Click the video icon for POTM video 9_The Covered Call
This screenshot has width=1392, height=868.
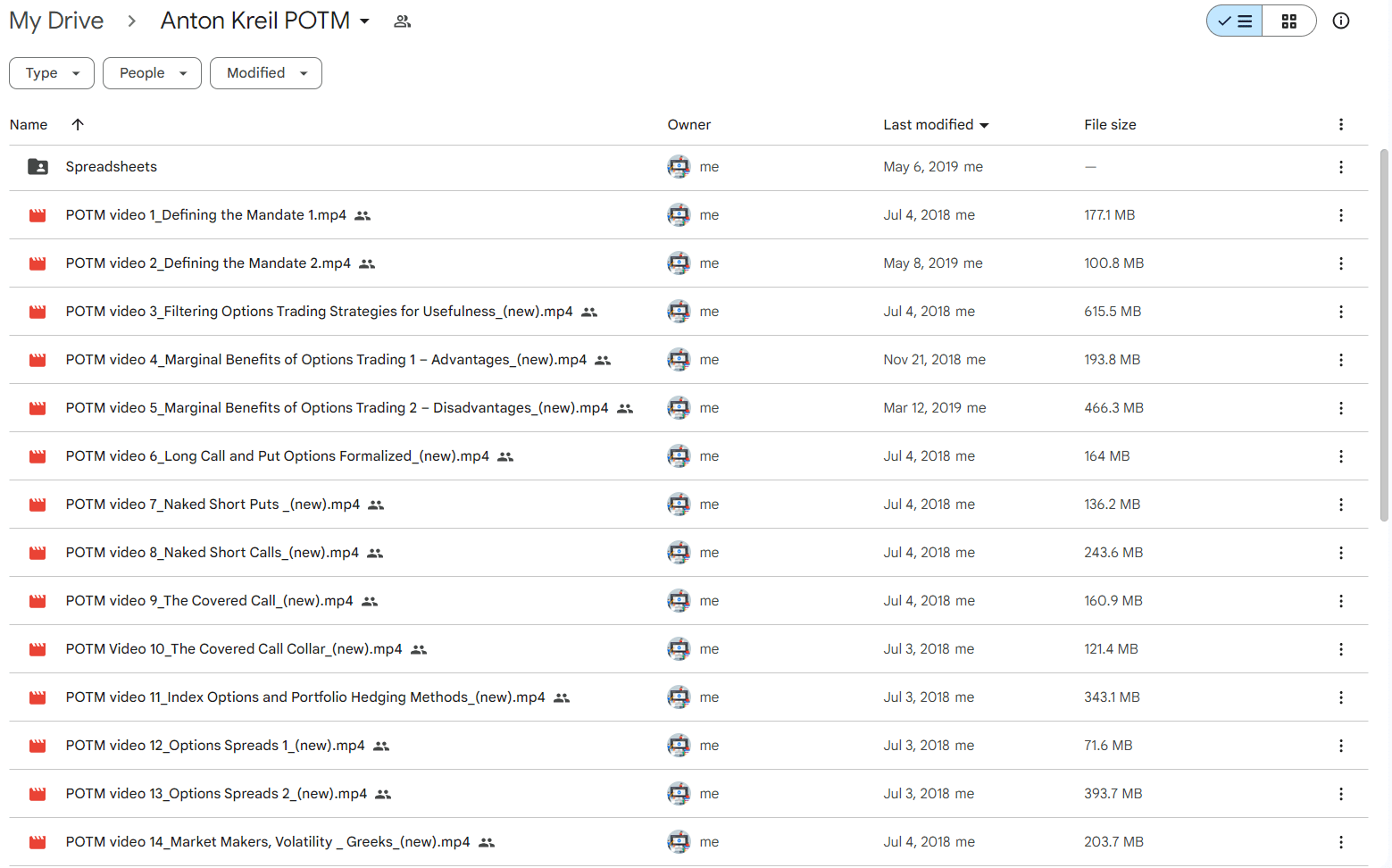click(x=38, y=601)
